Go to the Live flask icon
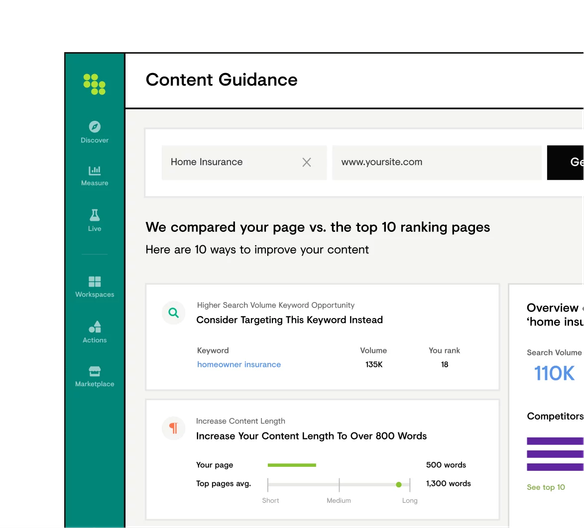The height and width of the screenshot is (528, 584). coord(95,215)
